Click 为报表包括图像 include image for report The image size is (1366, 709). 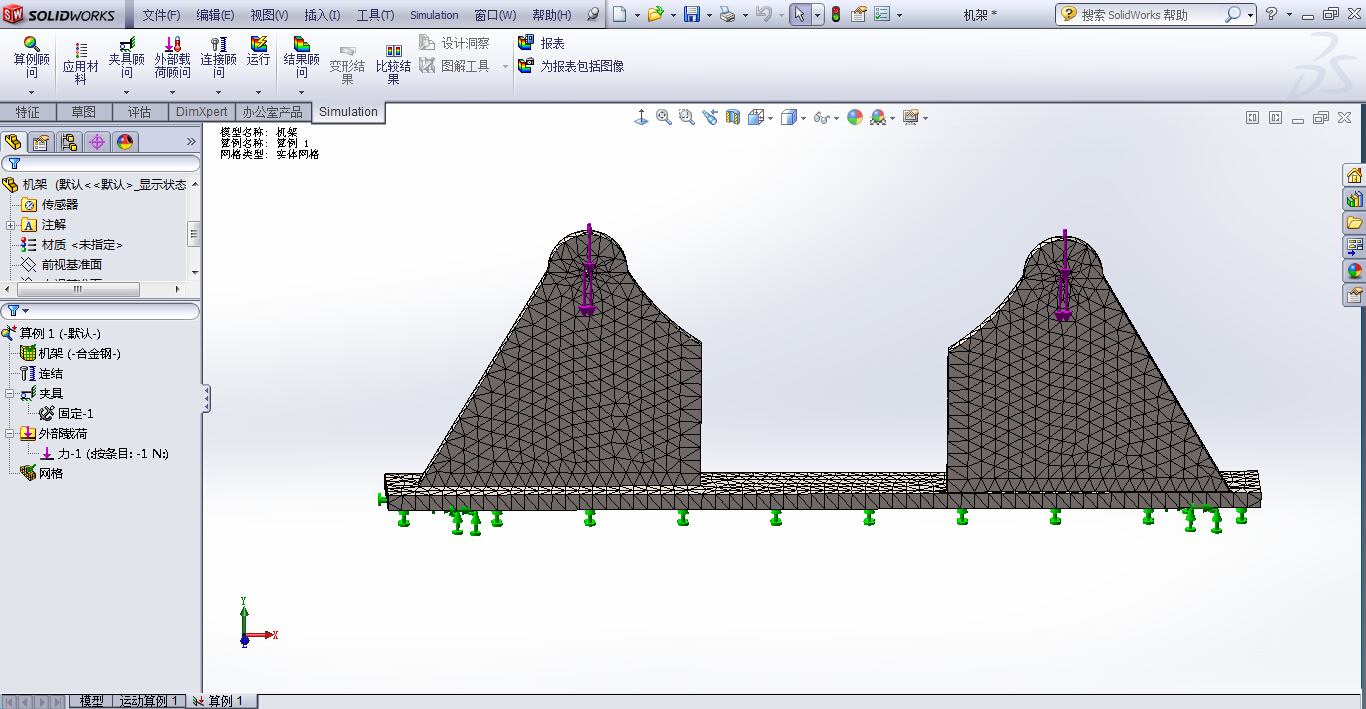tap(571, 66)
